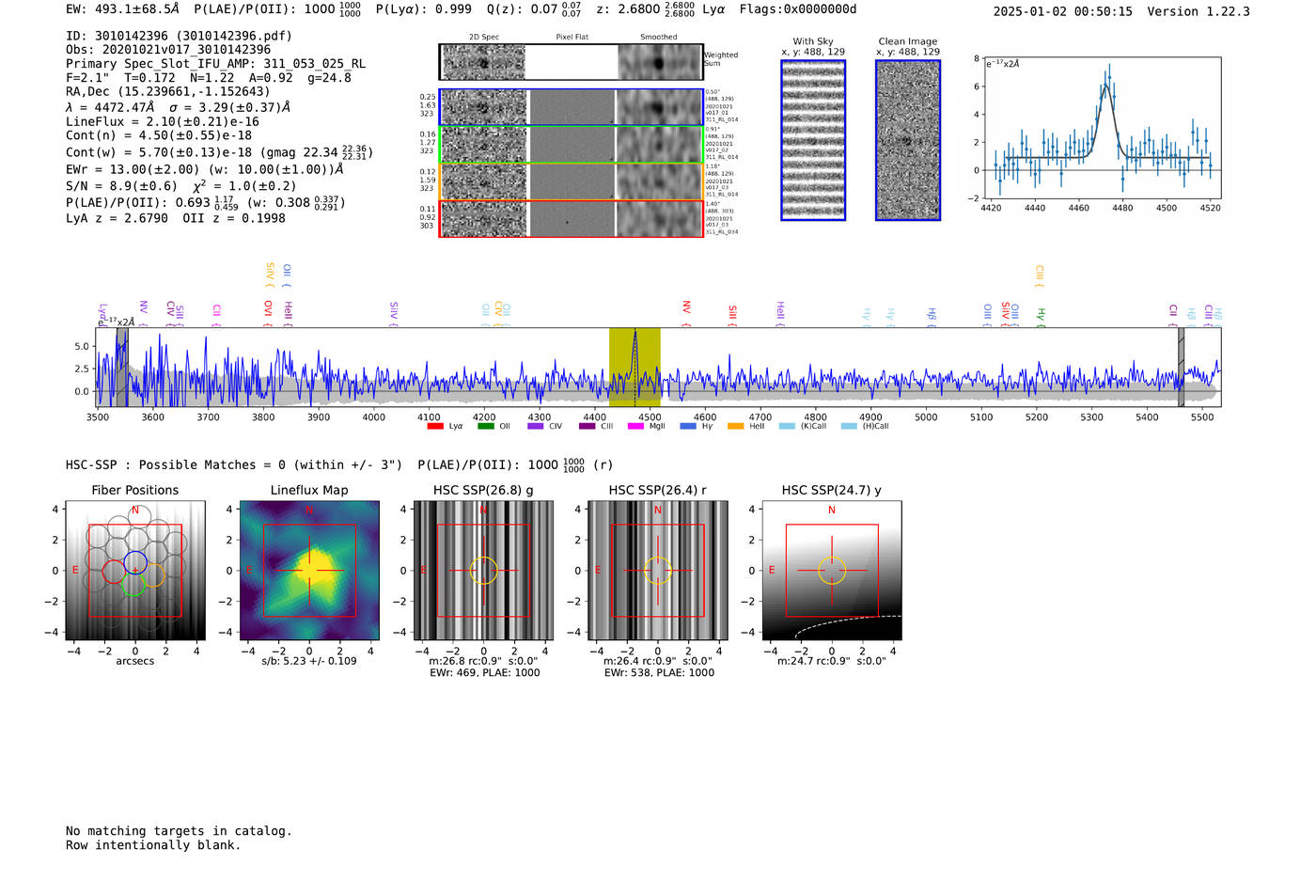Click the 'LineFlux = 2.10(±0.21)e-16' line
This screenshot has width=1316, height=896.
point(162,121)
